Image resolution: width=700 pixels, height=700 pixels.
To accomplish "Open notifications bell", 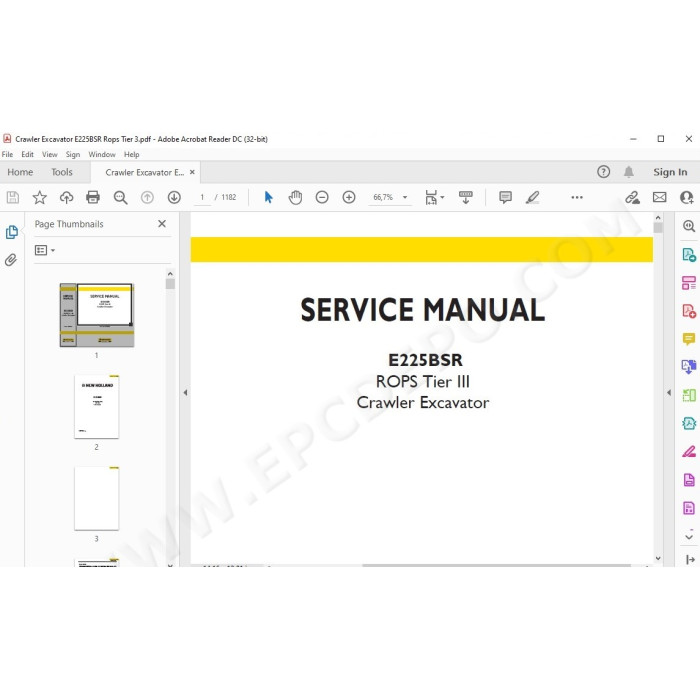I will point(629,172).
